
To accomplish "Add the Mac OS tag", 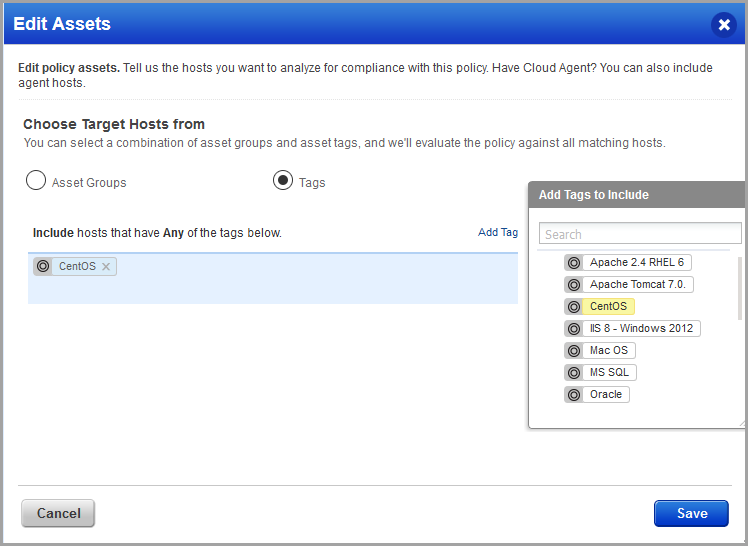I will (x=609, y=350).
